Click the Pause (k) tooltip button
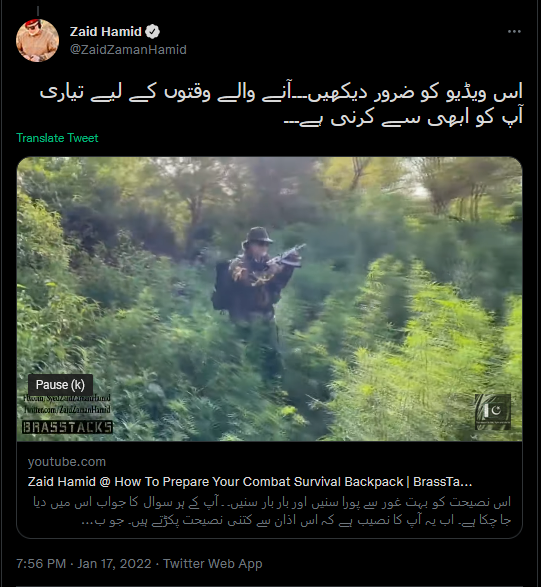Screen dimensions: 541x587 click(x=60, y=384)
